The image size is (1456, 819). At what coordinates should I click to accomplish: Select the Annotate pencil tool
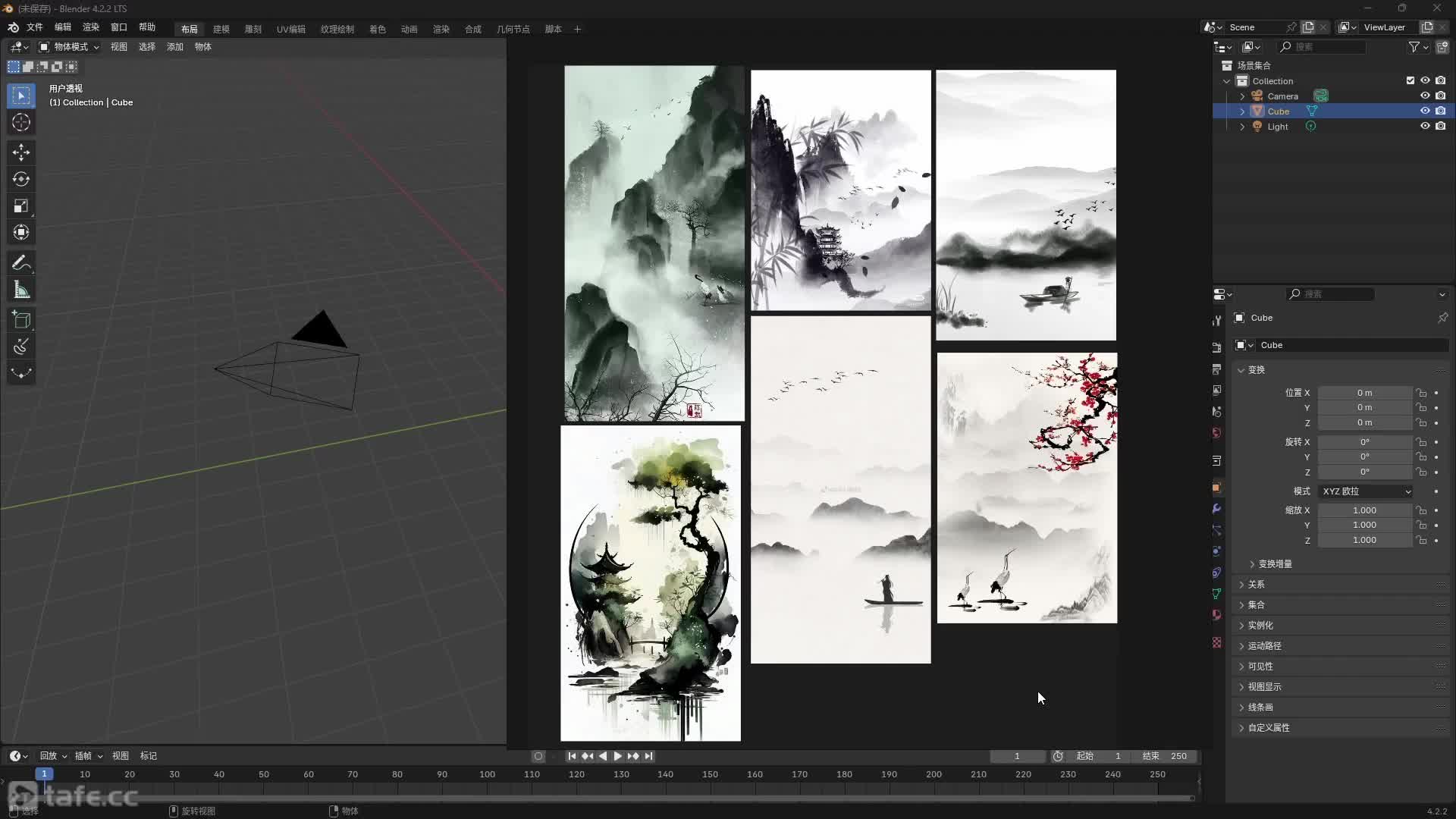21,263
